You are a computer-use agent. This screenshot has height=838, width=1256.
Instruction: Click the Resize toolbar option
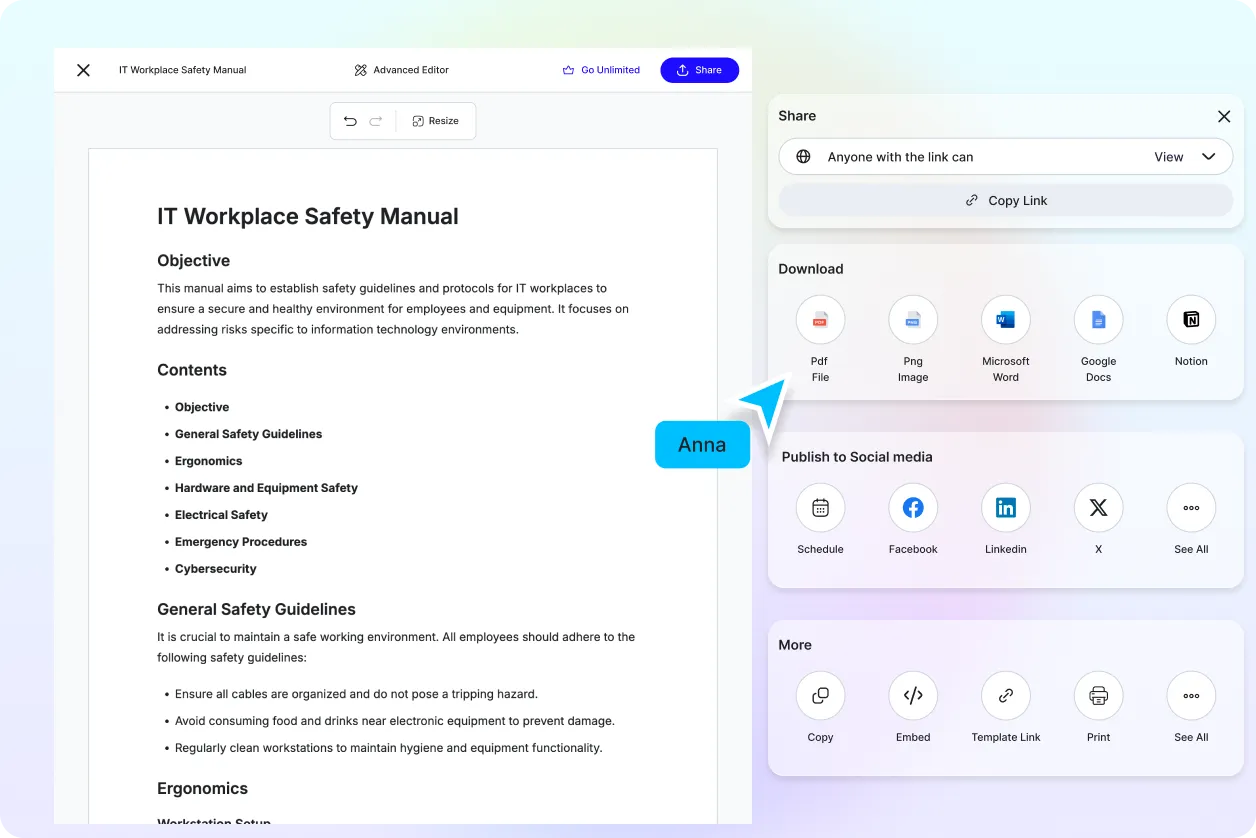435,121
